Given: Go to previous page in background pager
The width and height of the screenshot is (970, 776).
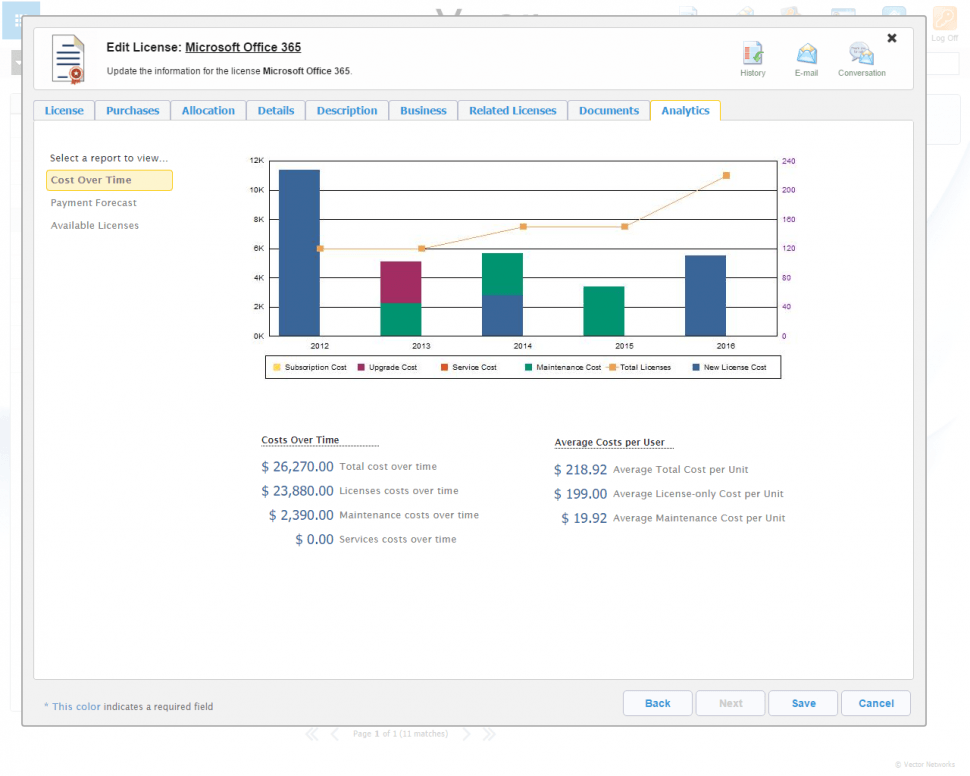Looking at the screenshot, I should (x=335, y=735).
